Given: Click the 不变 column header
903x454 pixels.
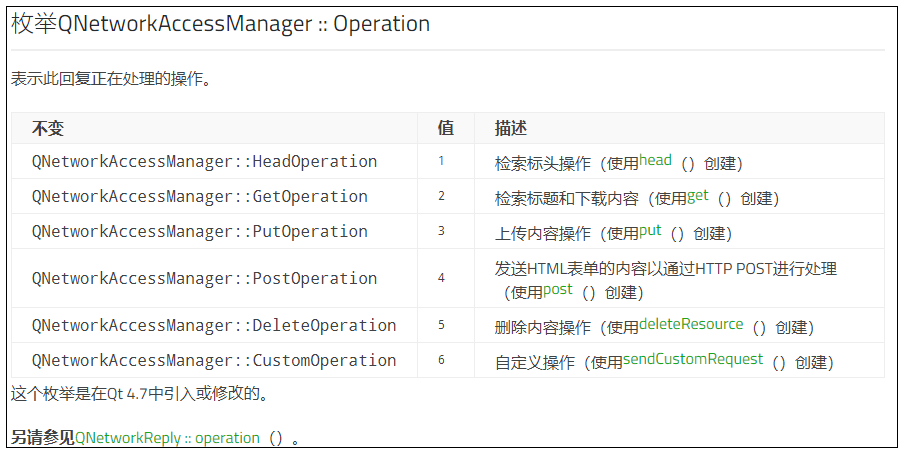Looking at the screenshot, I should pyautogui.click(x=48, y=128).
